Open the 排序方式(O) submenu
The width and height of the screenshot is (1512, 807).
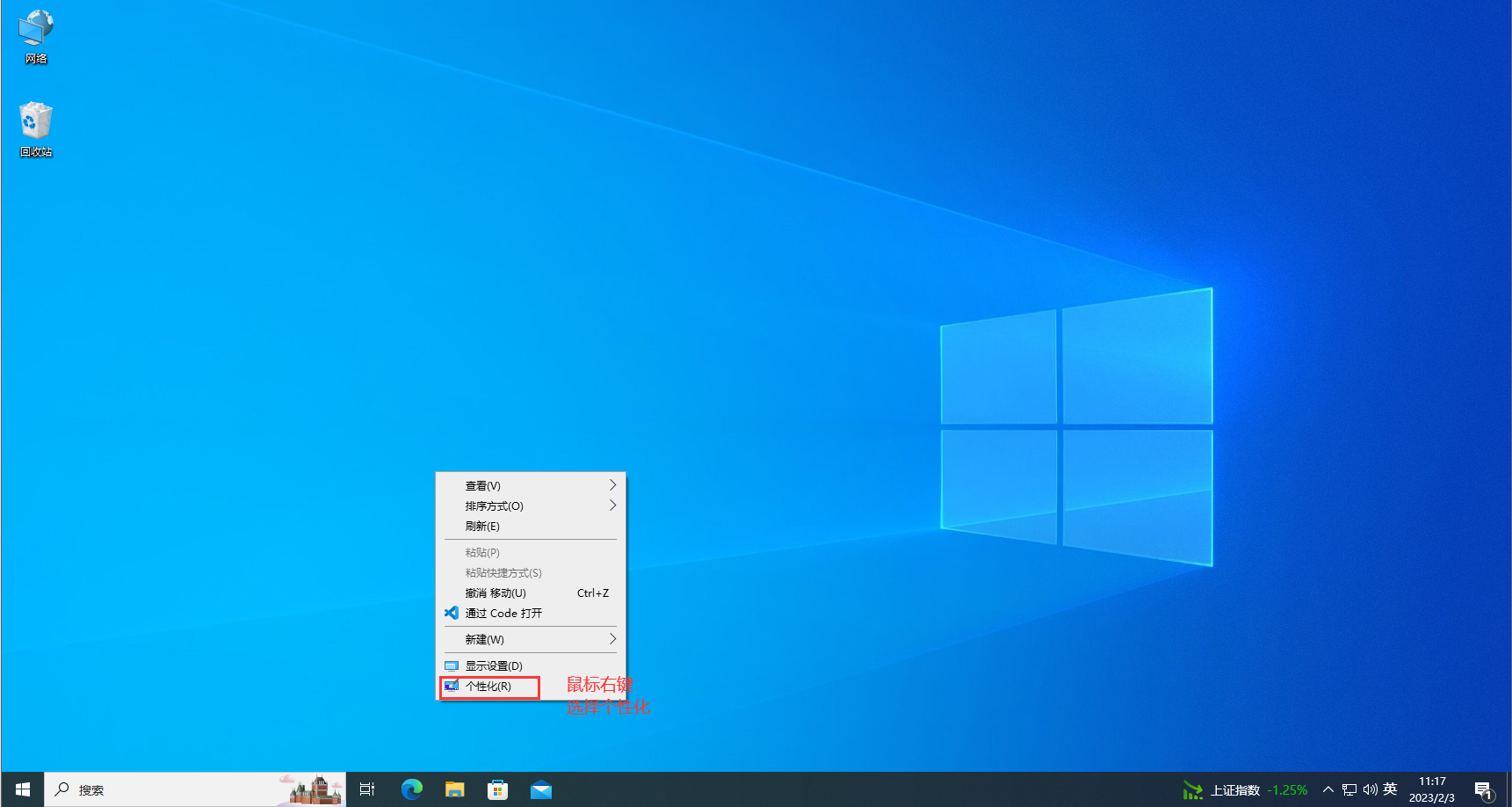click(531, 505)
